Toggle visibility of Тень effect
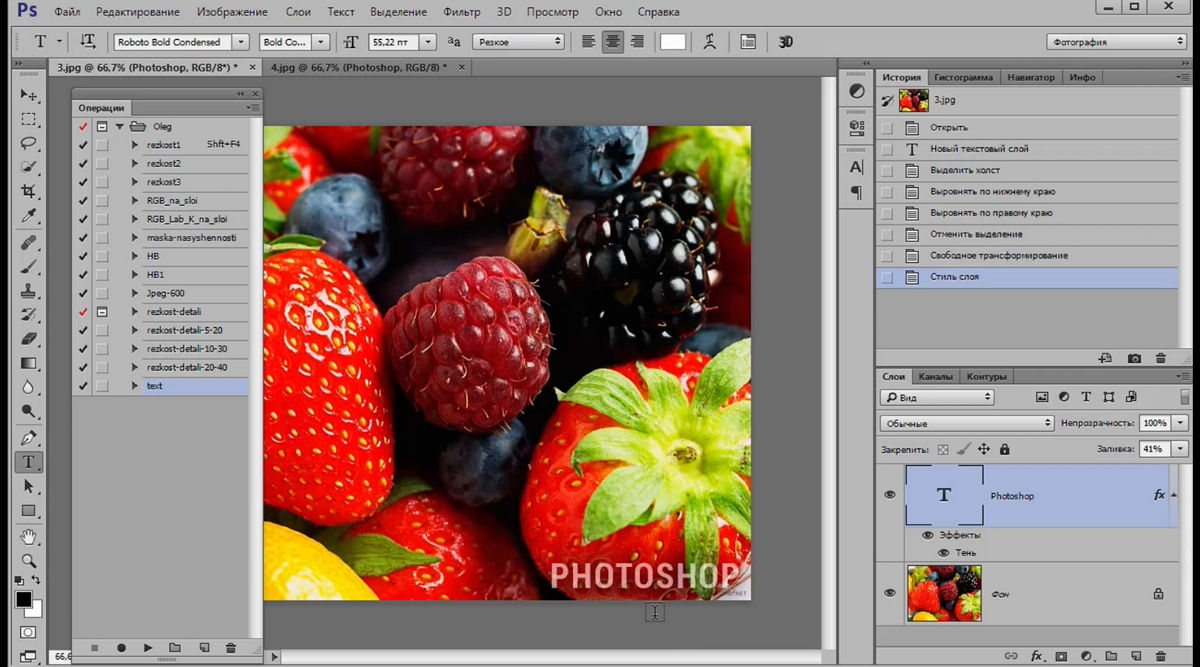 tap(943, 553)
